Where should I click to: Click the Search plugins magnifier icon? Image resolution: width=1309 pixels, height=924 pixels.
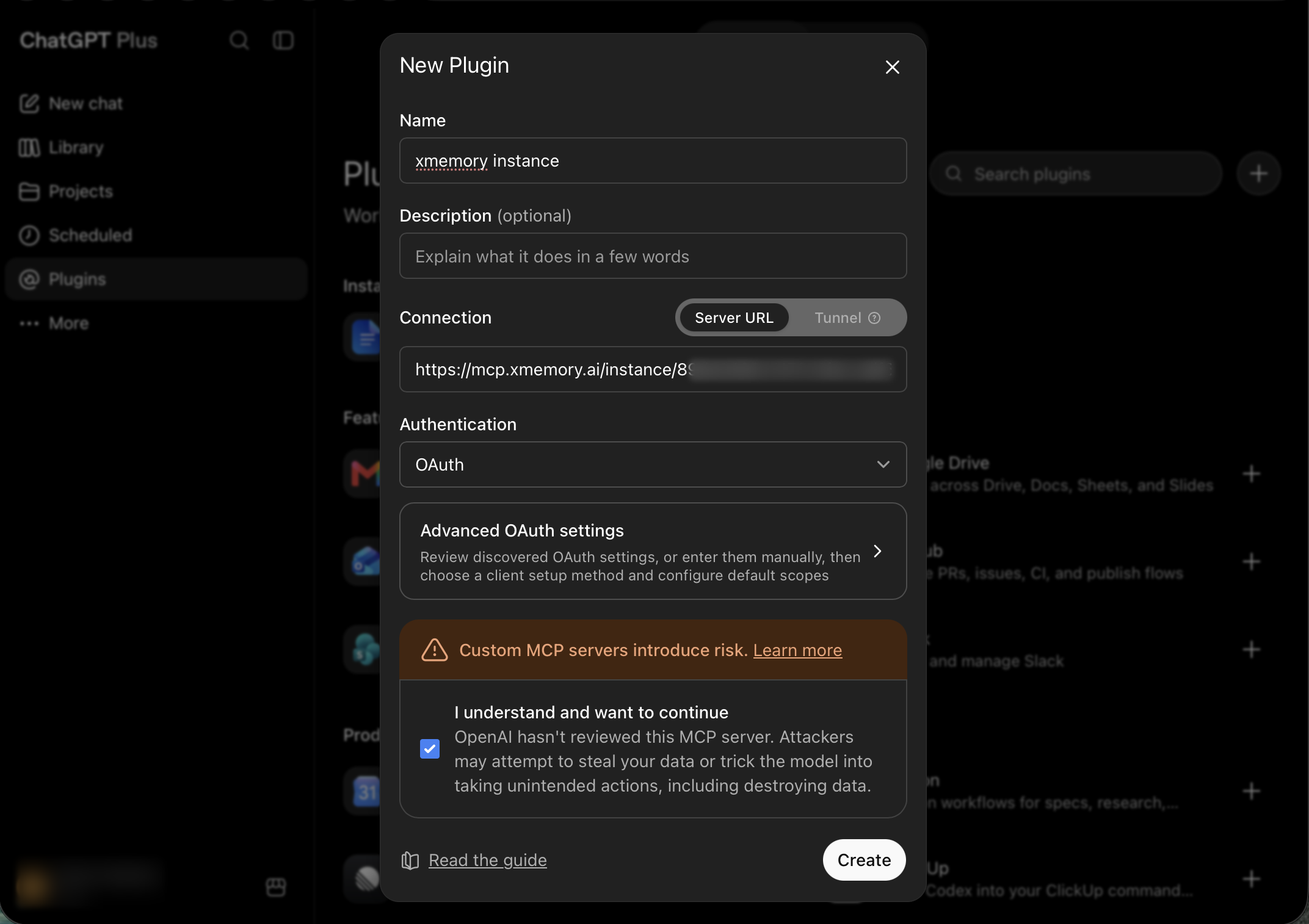click(954, 174)
